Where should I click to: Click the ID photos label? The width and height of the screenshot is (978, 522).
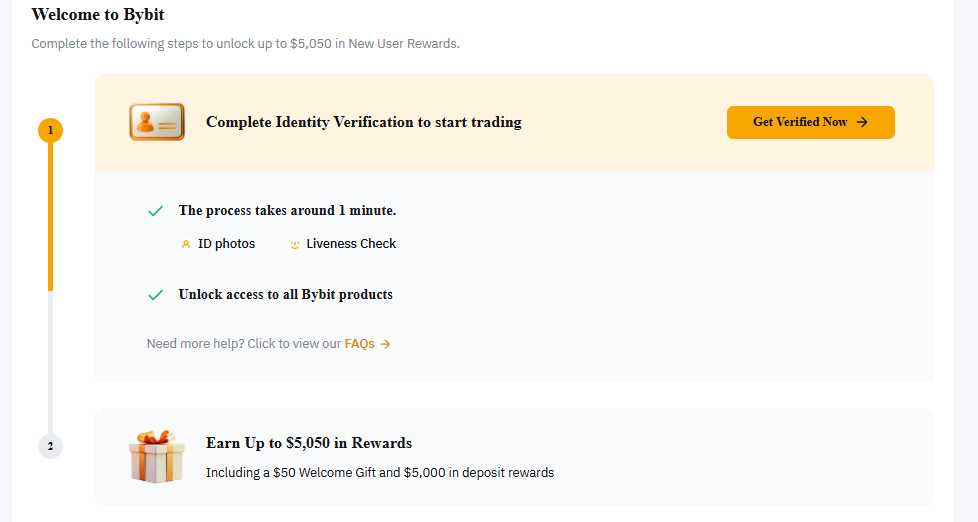tap(226, 244)
